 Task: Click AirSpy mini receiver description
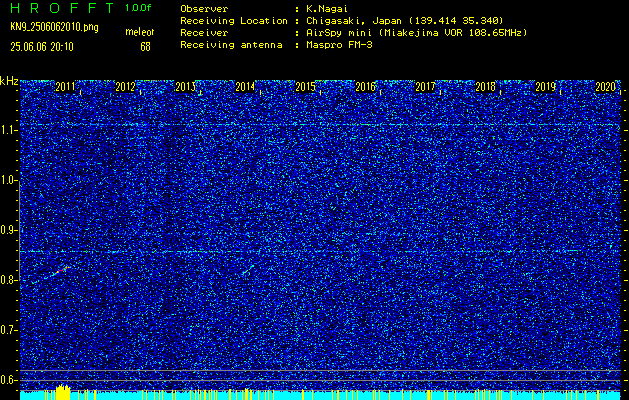pyautogui.click(x=416, y=33)
